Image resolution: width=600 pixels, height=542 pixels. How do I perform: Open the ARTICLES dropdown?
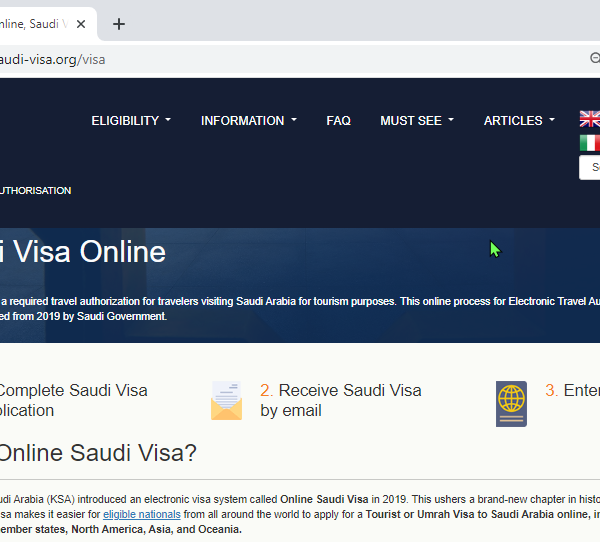coord(519,120)
